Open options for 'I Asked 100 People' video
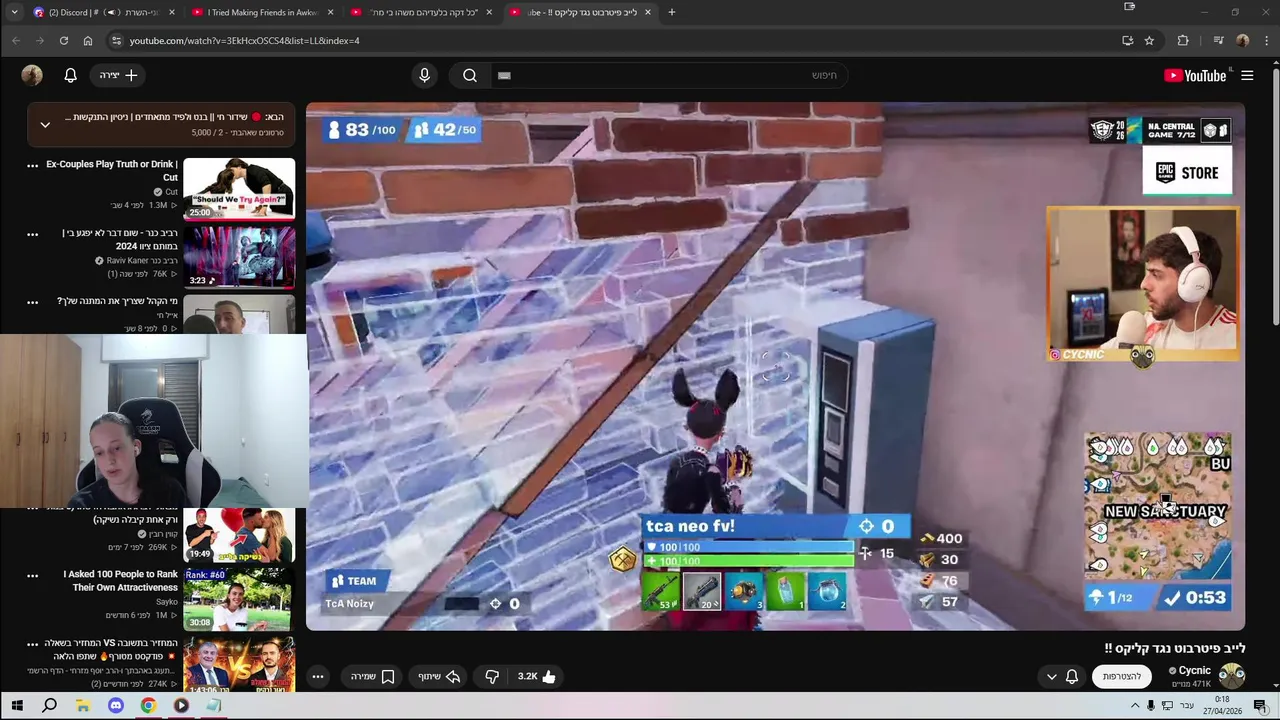The width and height of the screenshot is (1280, 720). pyautogui.click(x=32, y=575)
